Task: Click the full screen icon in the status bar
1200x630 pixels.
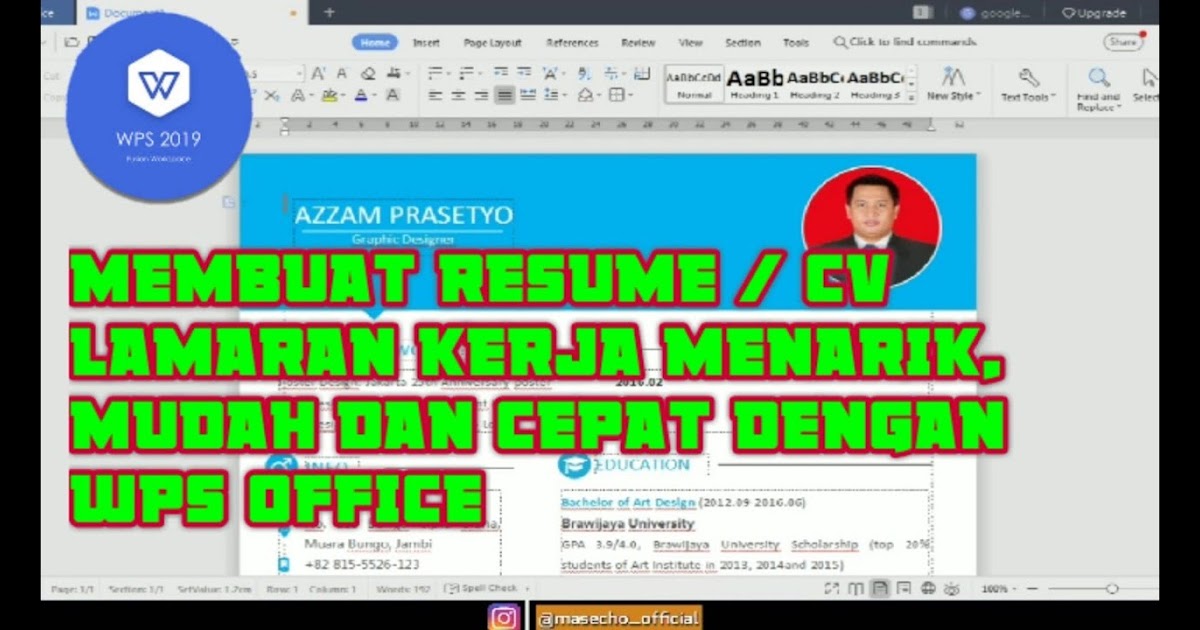Action: point(832,588)
